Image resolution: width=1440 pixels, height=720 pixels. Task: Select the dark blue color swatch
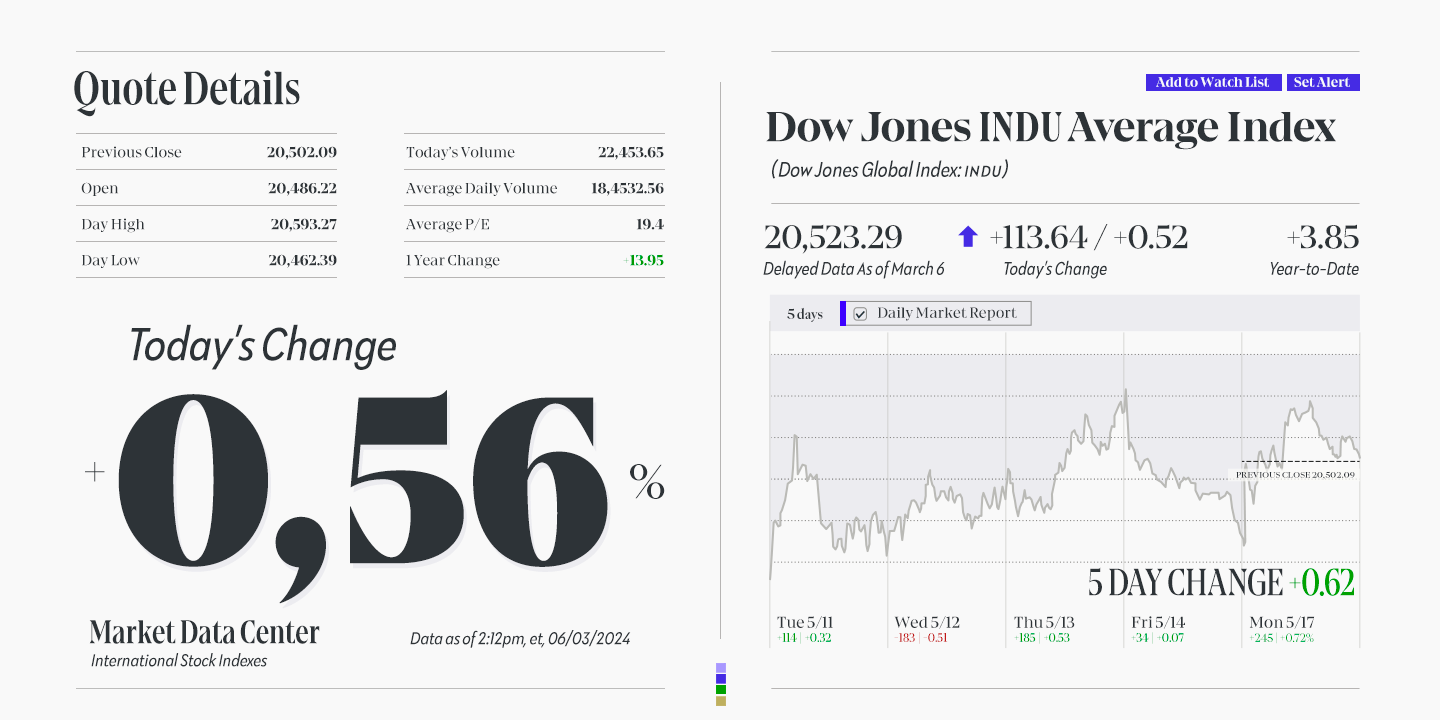tap(721, 679)
